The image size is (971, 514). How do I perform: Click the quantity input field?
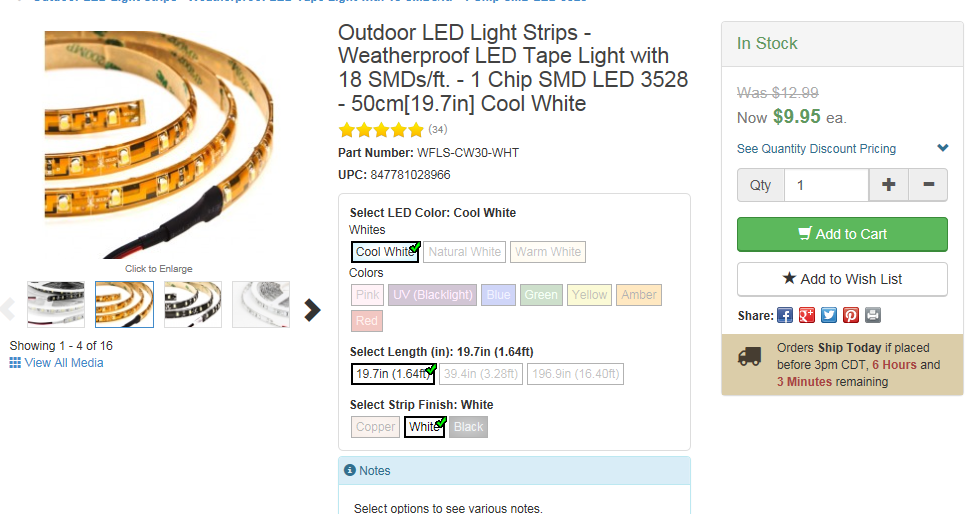point(826,185)
